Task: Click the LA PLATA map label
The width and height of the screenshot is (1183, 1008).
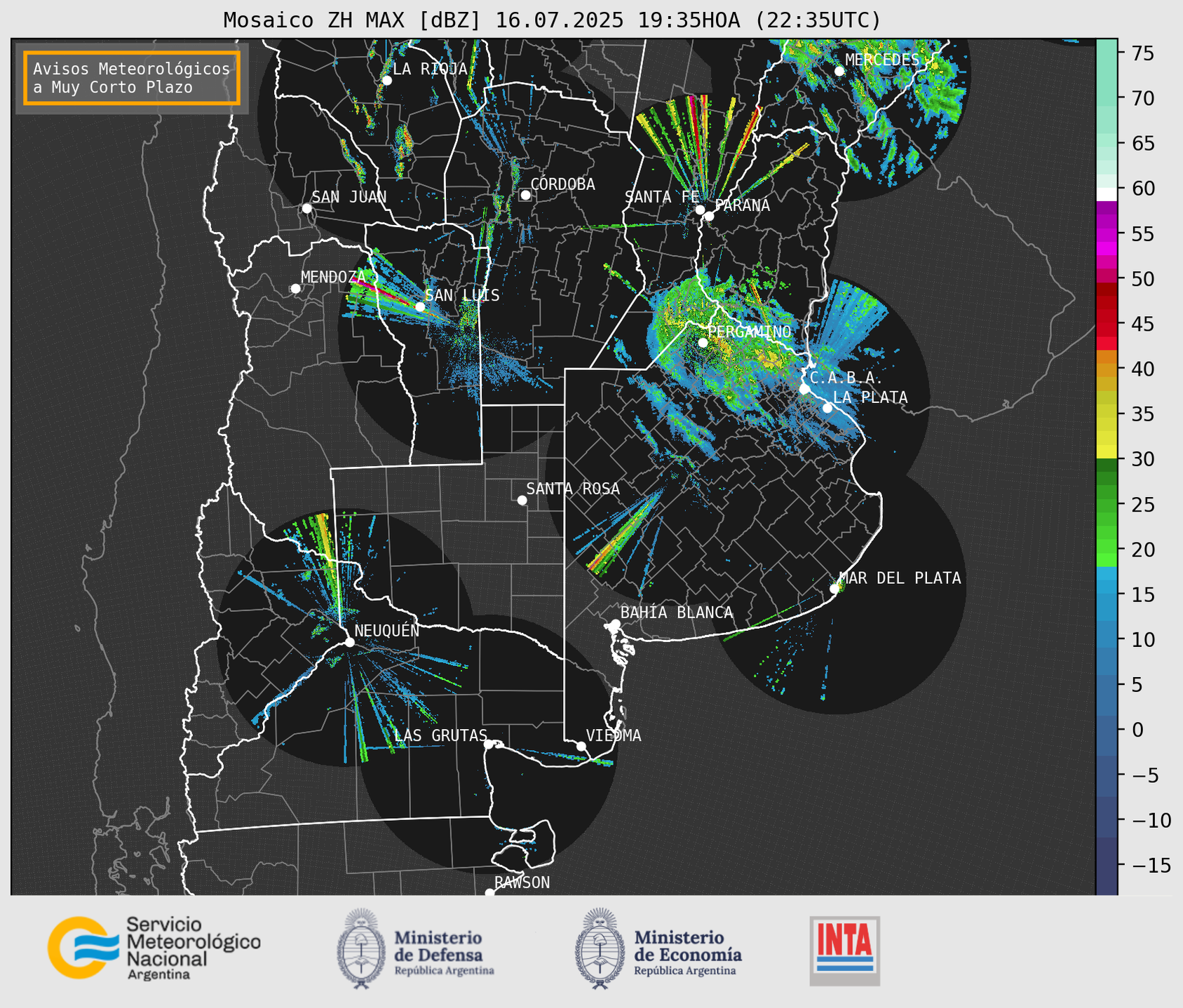Action: pyautogui.click(x=870, y=397)
